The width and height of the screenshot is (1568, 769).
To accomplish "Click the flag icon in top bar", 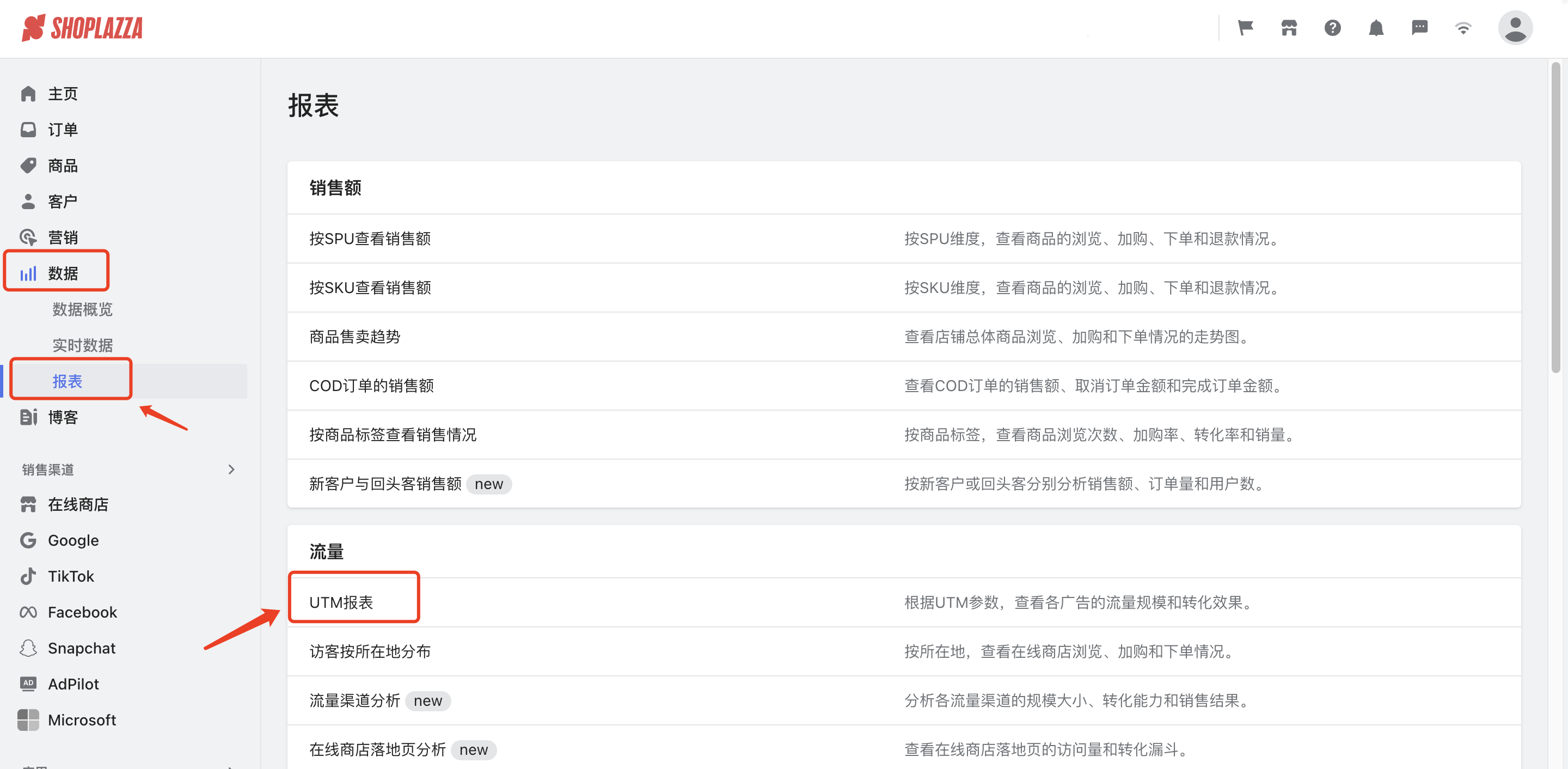I will [1245, 28].
